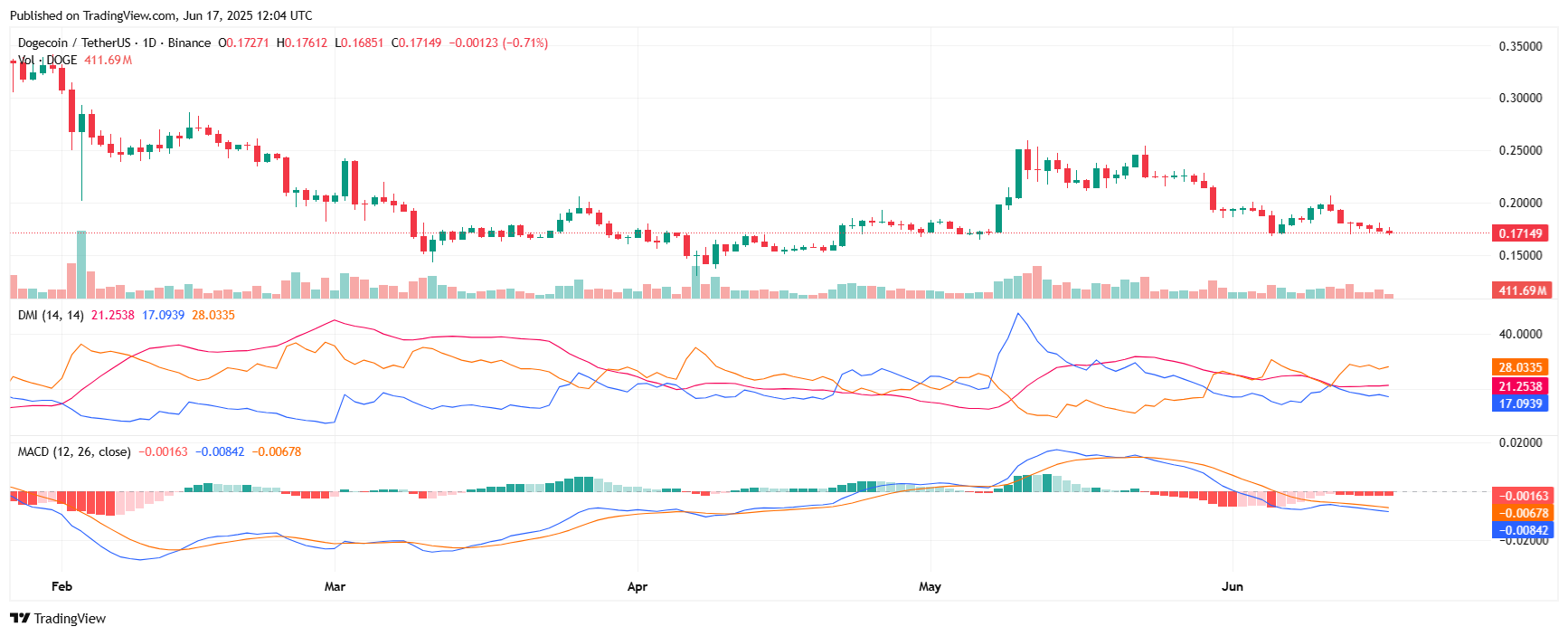
Task: Click the 40.0000 DMI axis label
Action: coord(1521,334)
